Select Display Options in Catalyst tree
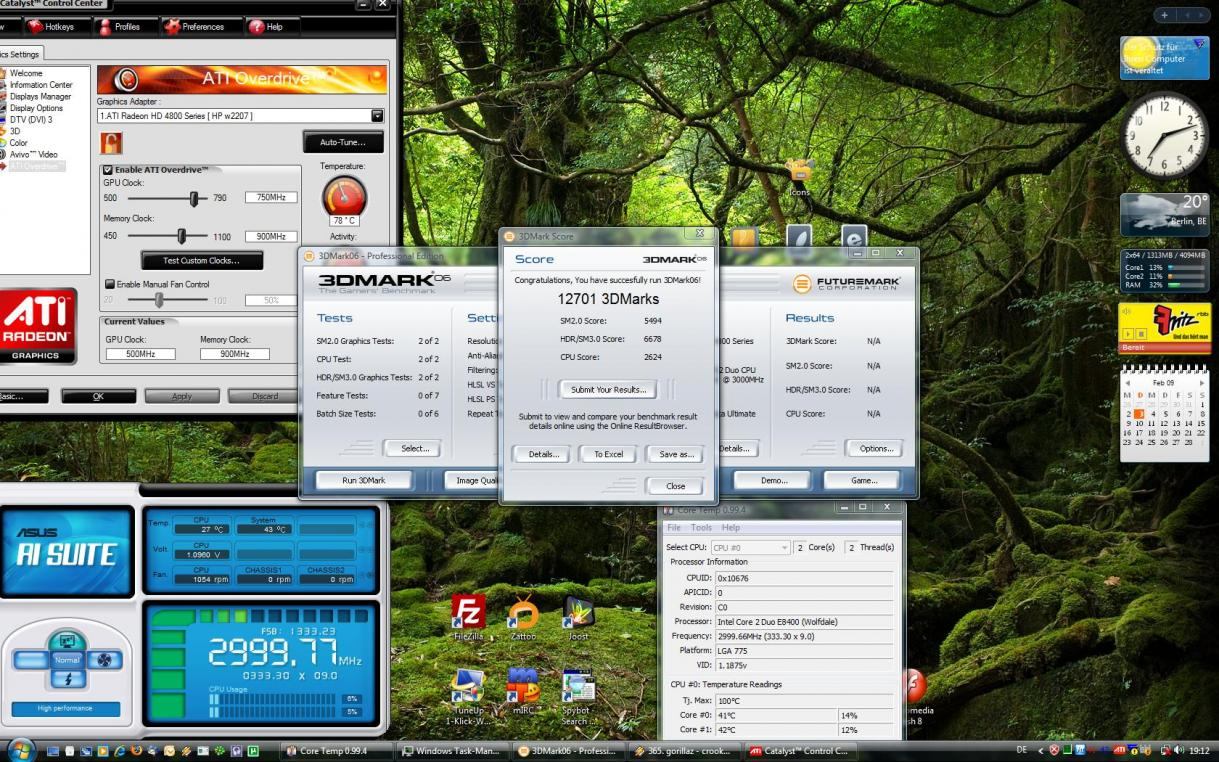This screenshot has height=762, width=1219. pos(36,108)
